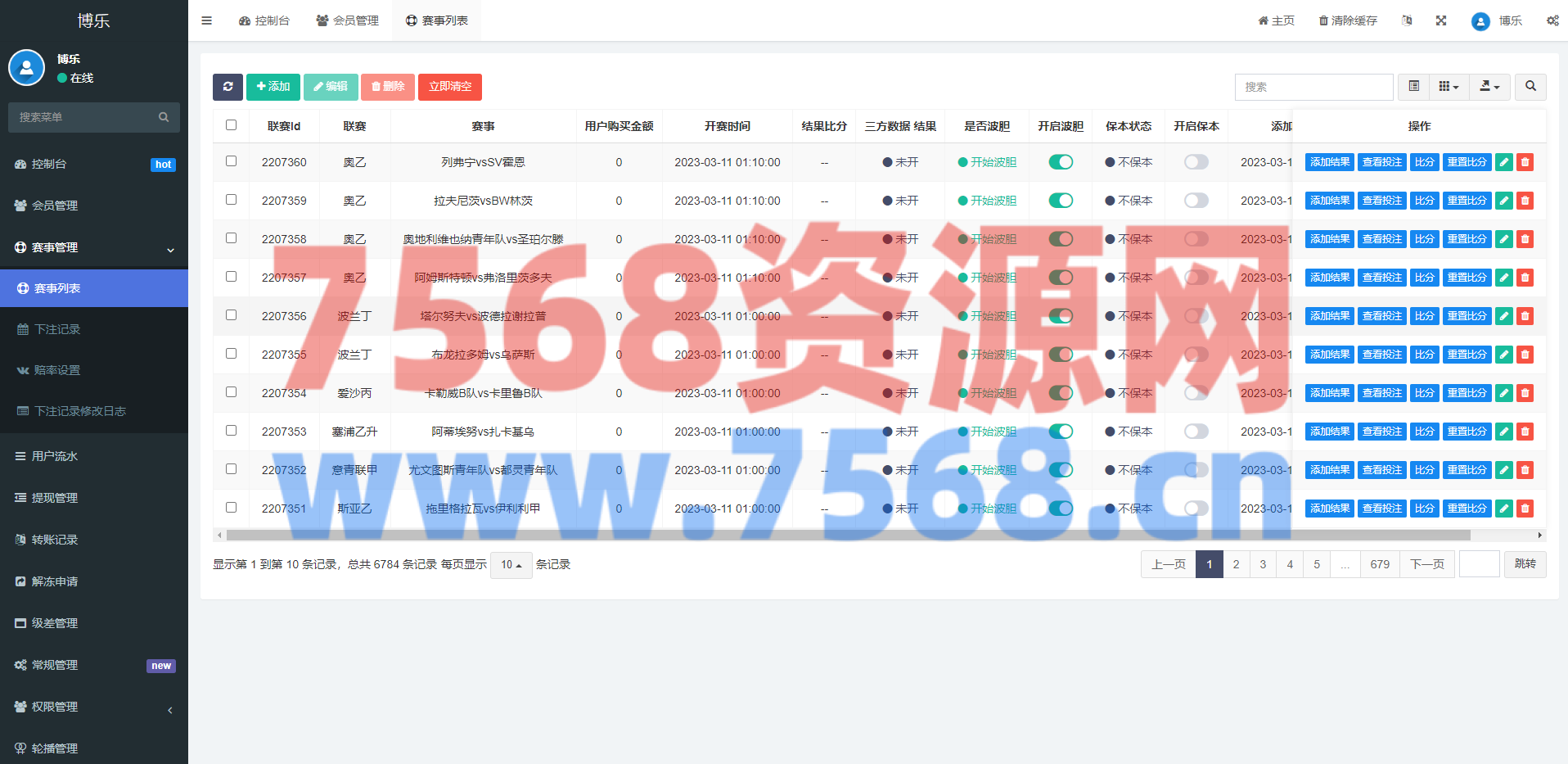This screenshot has height=764, width=1568.
Task: Enable the 开启保本 switch for match 2207353
Action: [x=1196, y=432]
